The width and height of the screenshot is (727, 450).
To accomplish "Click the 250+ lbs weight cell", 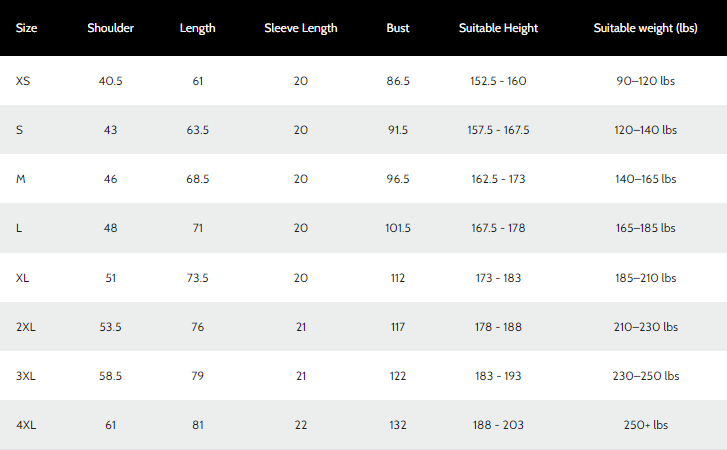I will (x=647, y=425).
